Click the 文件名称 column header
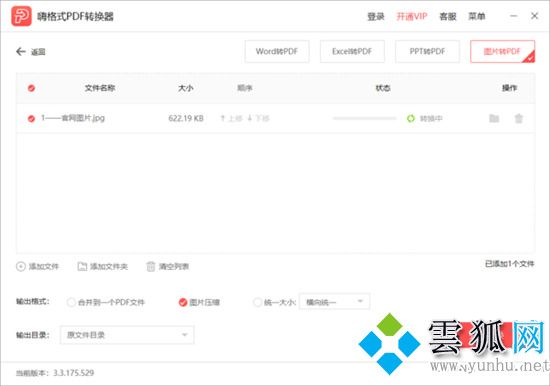 pos(100,88)
